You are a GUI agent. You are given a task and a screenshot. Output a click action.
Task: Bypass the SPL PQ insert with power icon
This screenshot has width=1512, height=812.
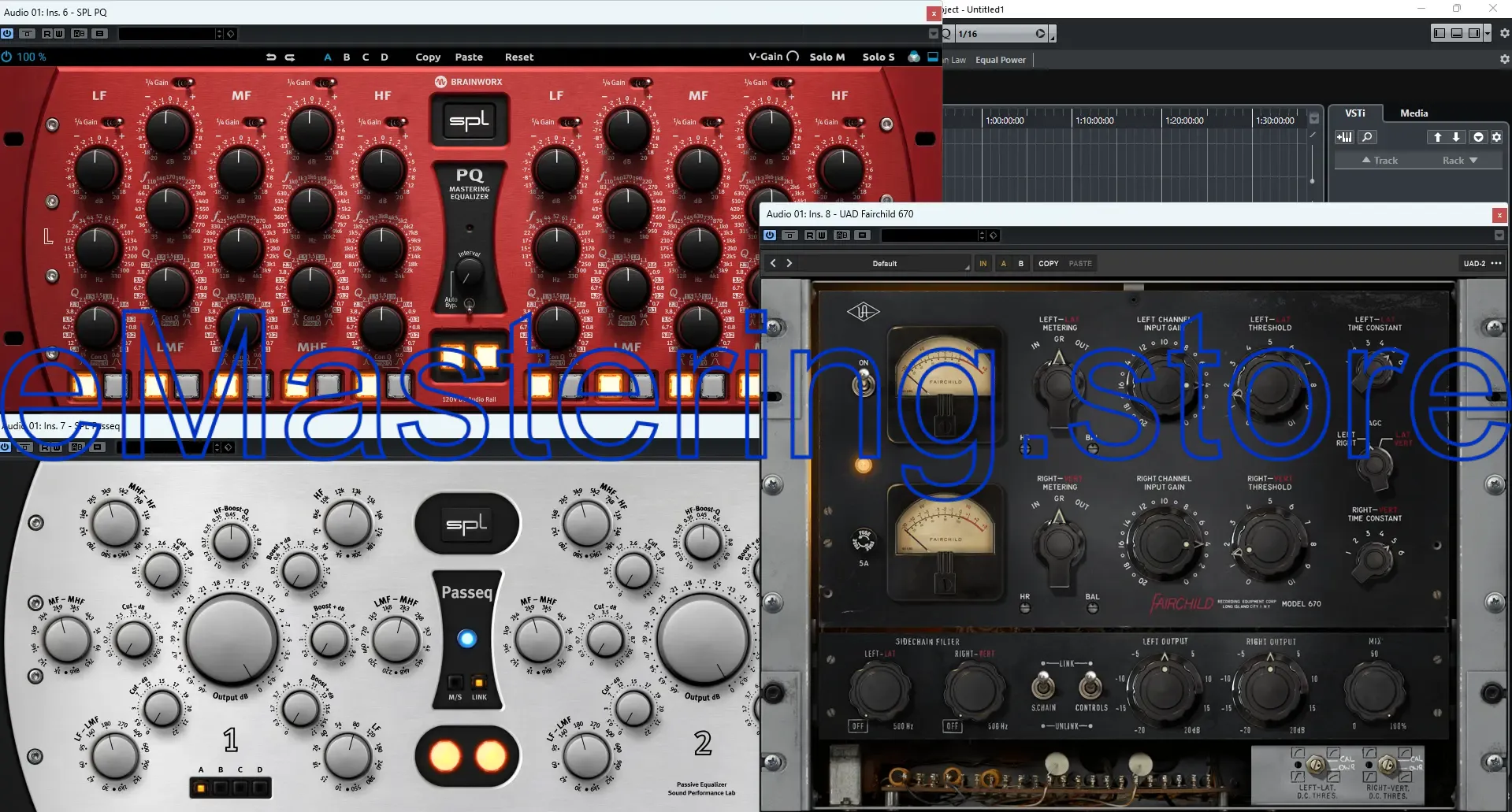pos(7,34)
